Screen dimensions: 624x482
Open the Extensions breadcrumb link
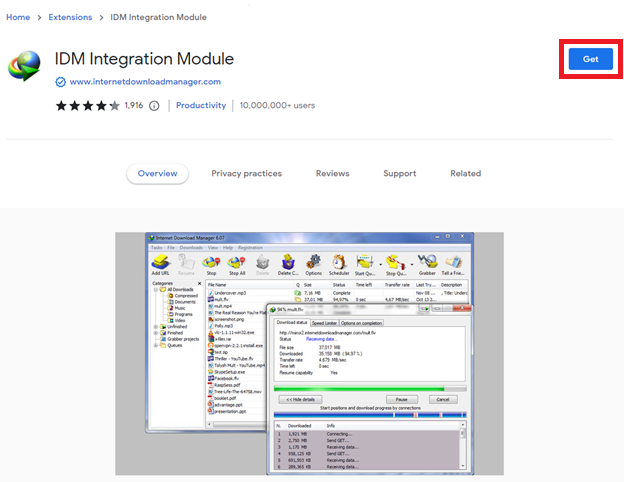tap(70, 17)
